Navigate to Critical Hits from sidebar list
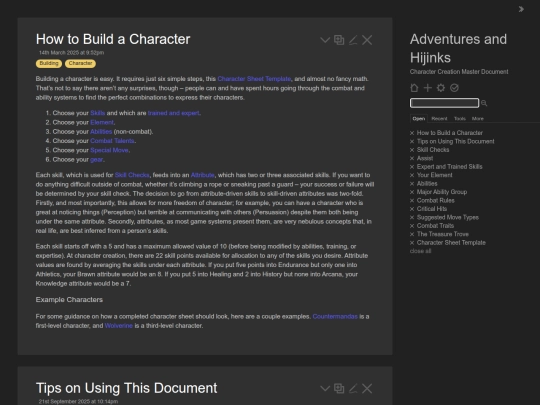540x405 pixels. pos(432,209)
